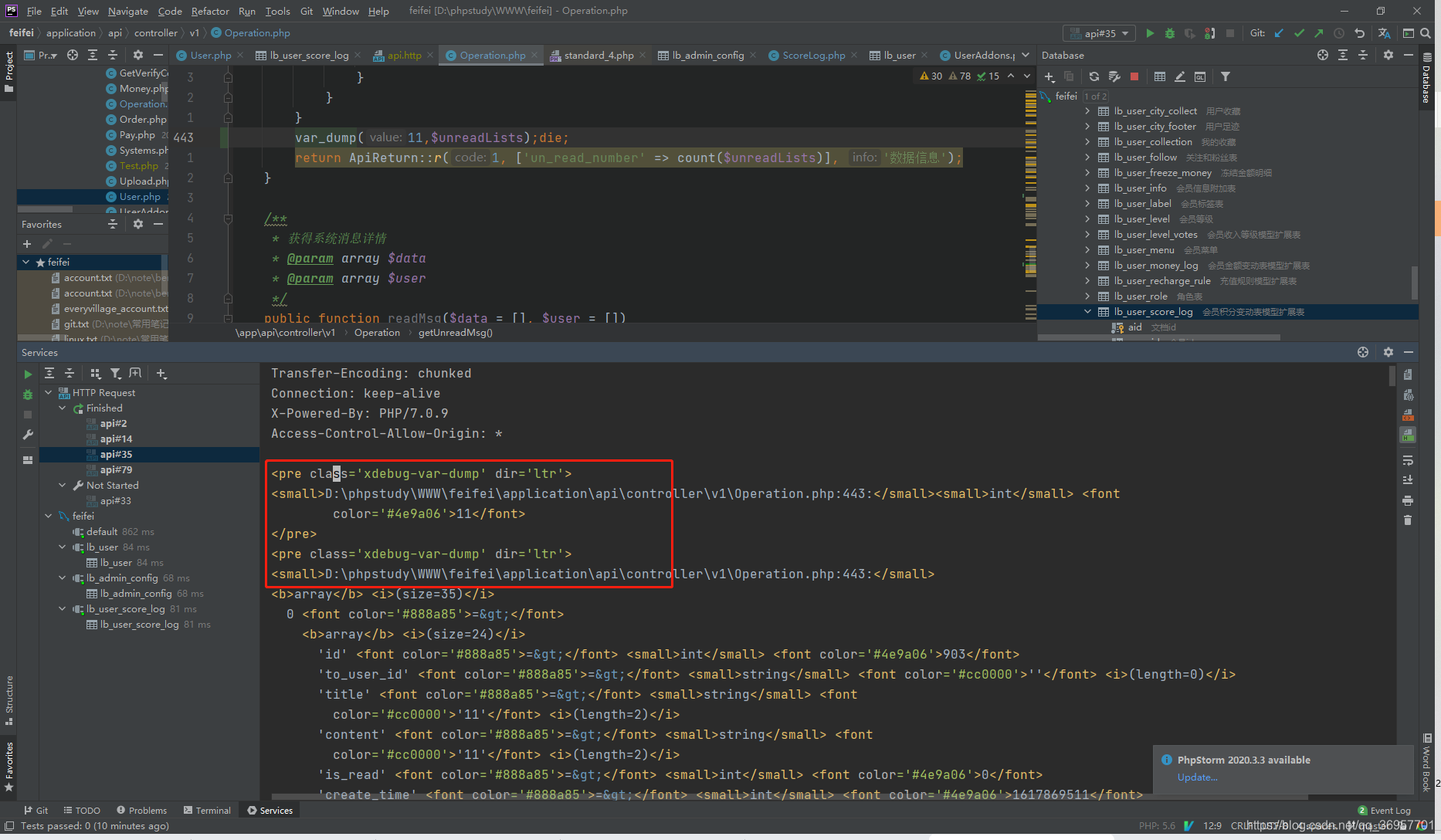Clear response output with trash icon
The image size is (1441, 840).
click(x=1408, y=520)
